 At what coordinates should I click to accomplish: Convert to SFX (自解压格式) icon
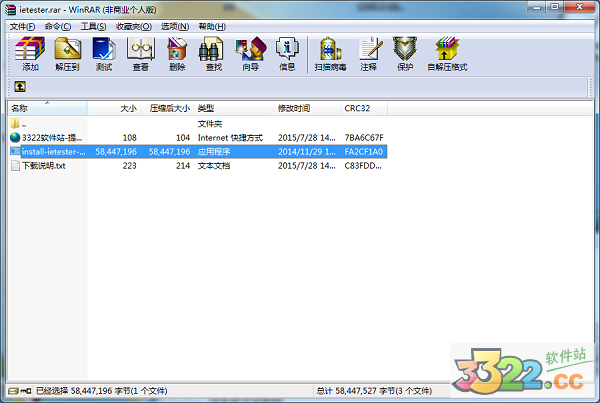[x=447, y=54]
